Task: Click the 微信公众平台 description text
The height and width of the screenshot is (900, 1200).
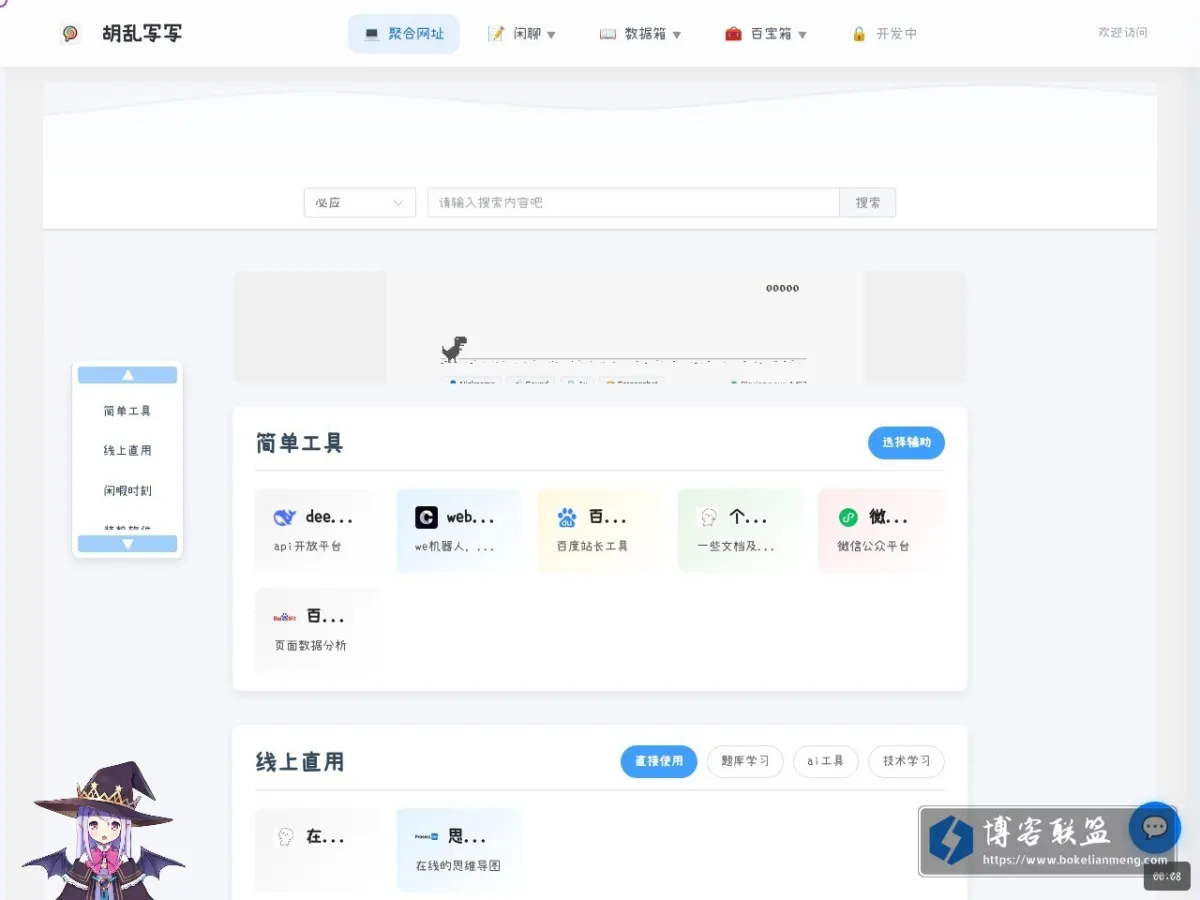Action: point(873,547)
